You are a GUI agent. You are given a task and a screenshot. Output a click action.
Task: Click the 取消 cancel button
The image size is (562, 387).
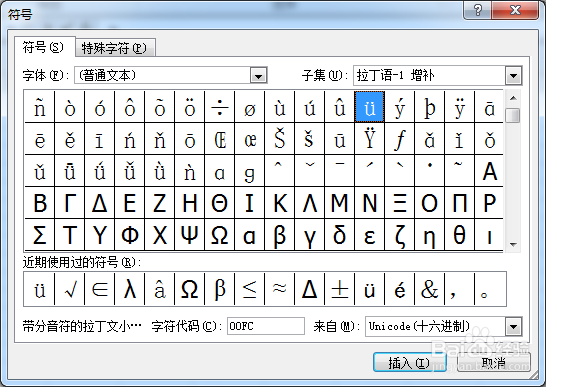coord(494,363)
